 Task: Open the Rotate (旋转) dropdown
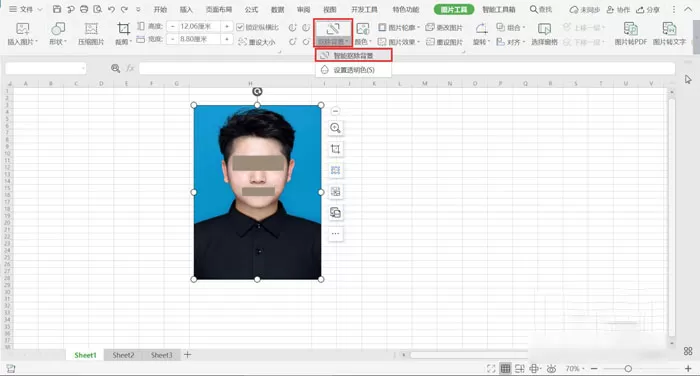click(x=481, y=42)
